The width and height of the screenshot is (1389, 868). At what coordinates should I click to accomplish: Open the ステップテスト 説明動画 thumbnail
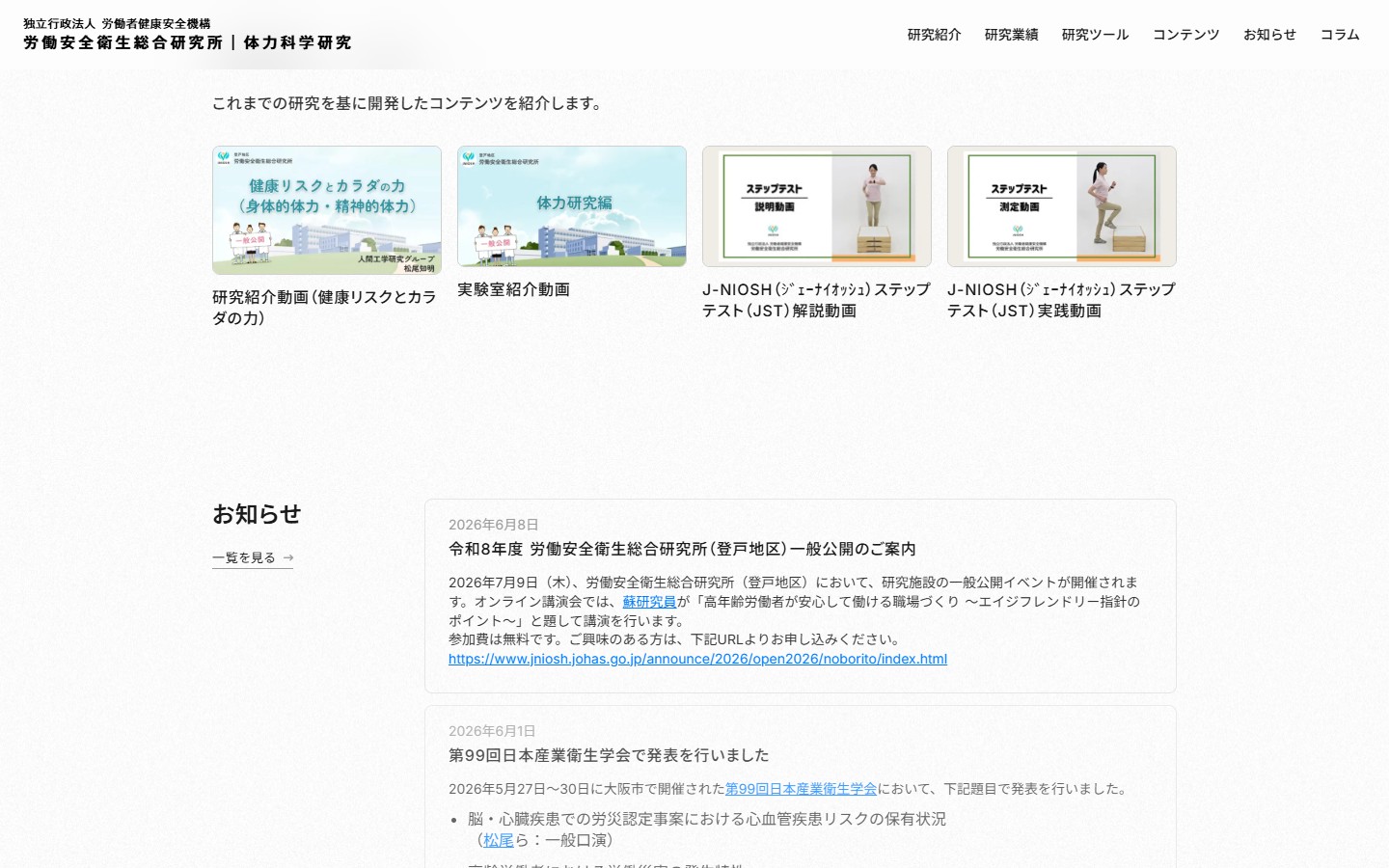[817, 206]
